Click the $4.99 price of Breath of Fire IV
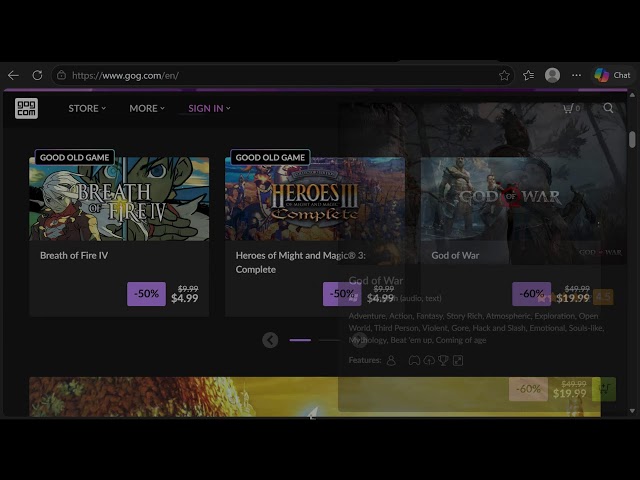Viewport: 640px width, 480px height. (x=185, y=298)
